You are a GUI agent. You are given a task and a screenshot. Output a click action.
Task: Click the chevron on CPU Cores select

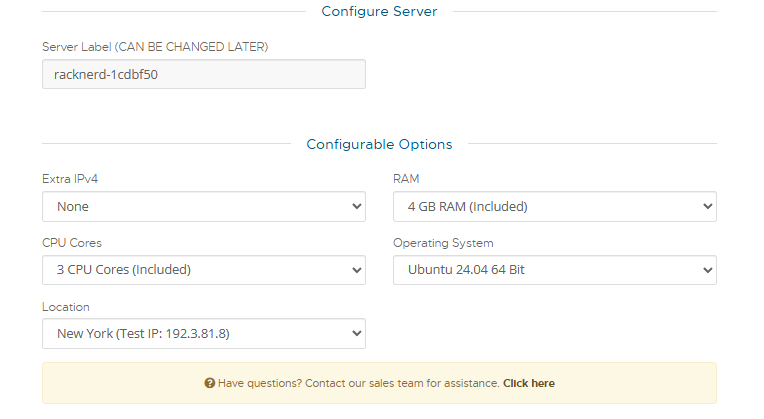(357, 270)
